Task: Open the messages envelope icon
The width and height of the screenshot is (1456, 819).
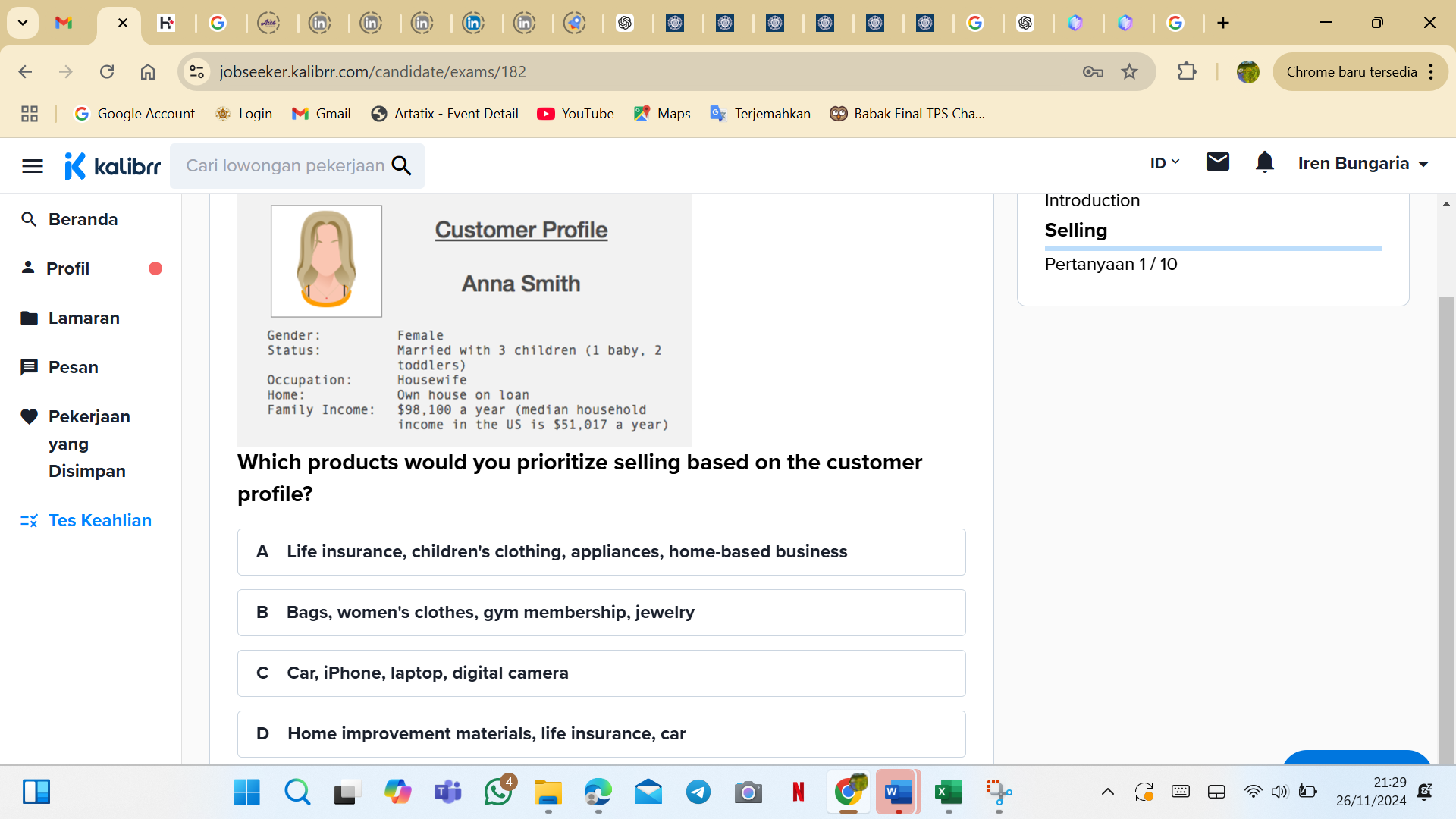Action: coord(1217,162)
